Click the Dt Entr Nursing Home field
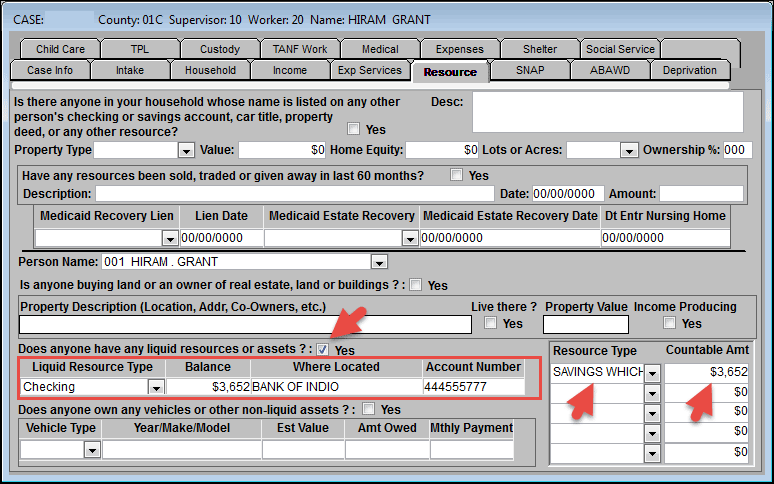The height and width of the screenshot is (484, 774). click(x=665, y=238)
